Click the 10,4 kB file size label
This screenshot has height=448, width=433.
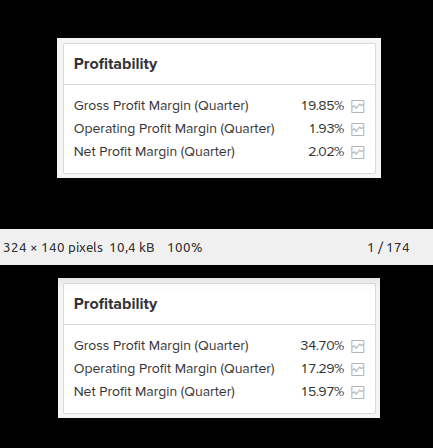[x=132, y=248]
